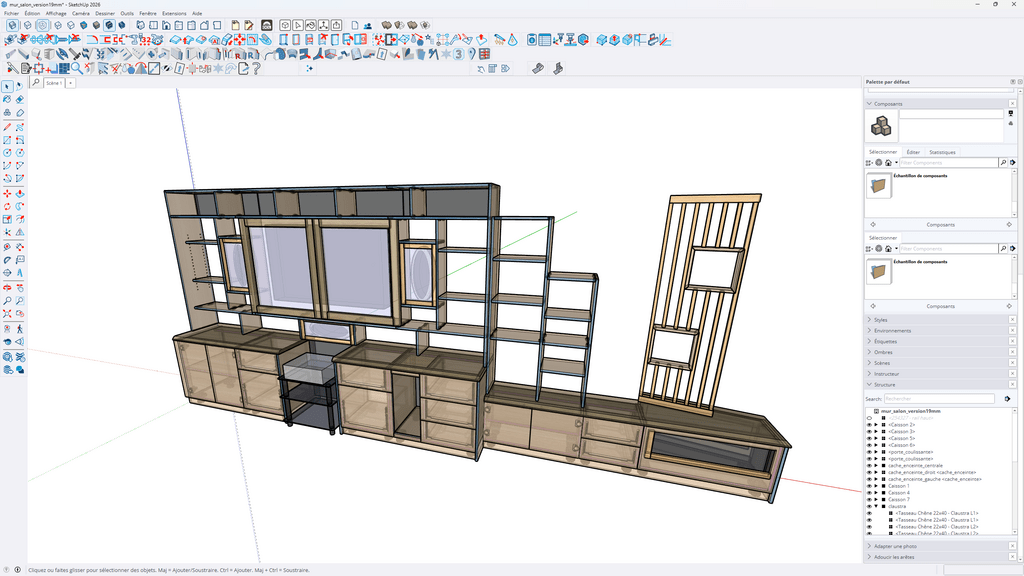This screenshot has width=1024, height=576.
Task: Pick the red Move tool
Action: (7, 194)
